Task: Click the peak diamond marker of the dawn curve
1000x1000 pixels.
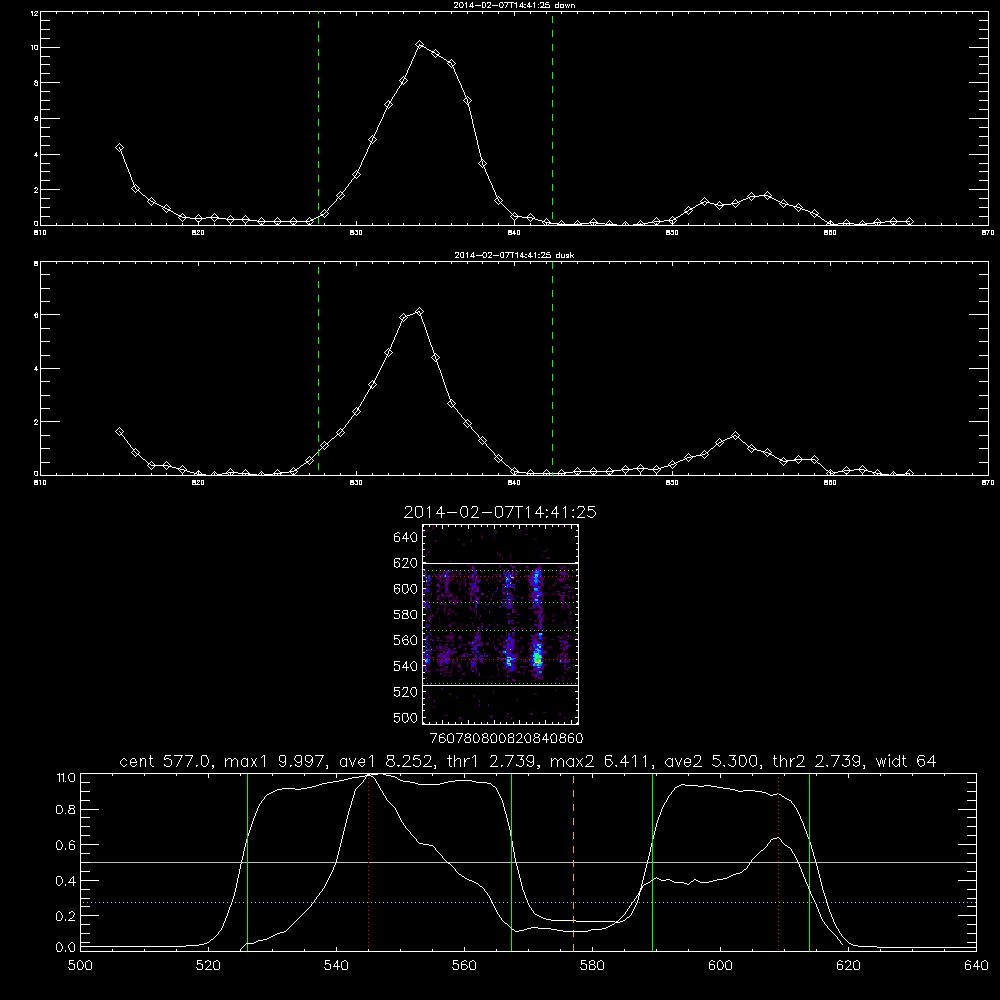Action: click(x=420, y=45)
